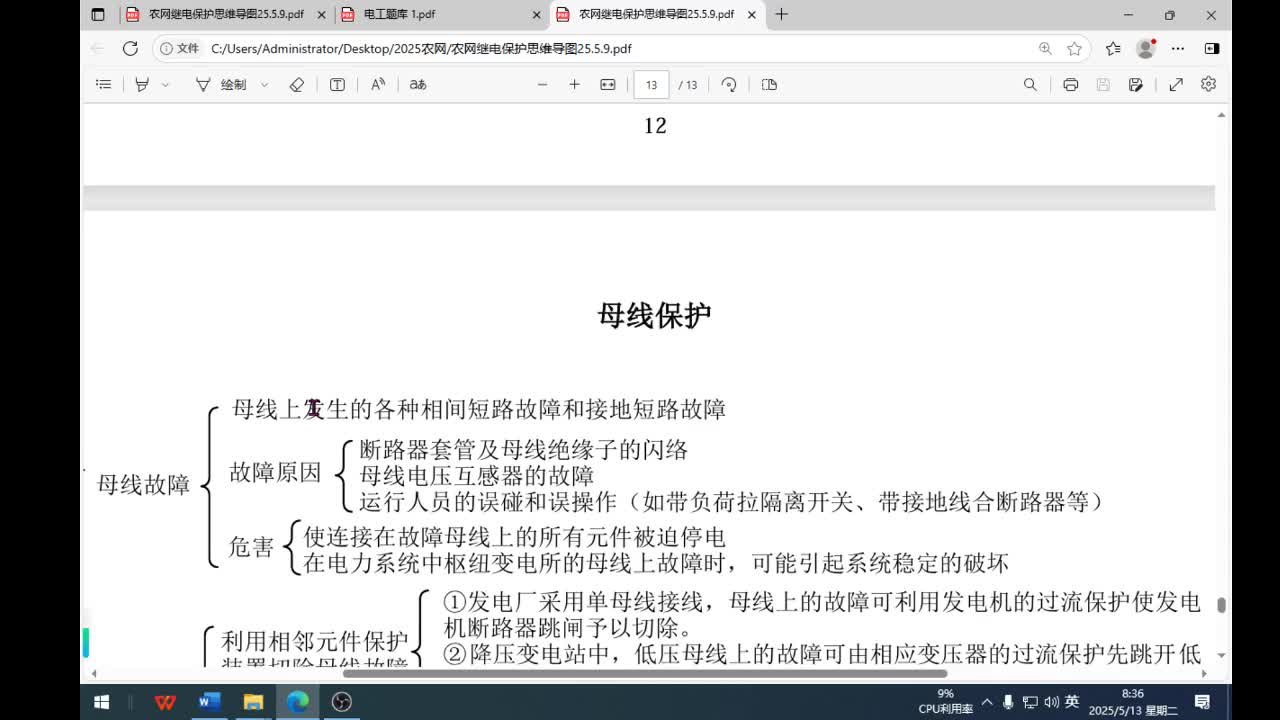The height and width of the screenshot is (720, 1280).
Task: Click the Save PDF icon
Action: coord(1103,85)
